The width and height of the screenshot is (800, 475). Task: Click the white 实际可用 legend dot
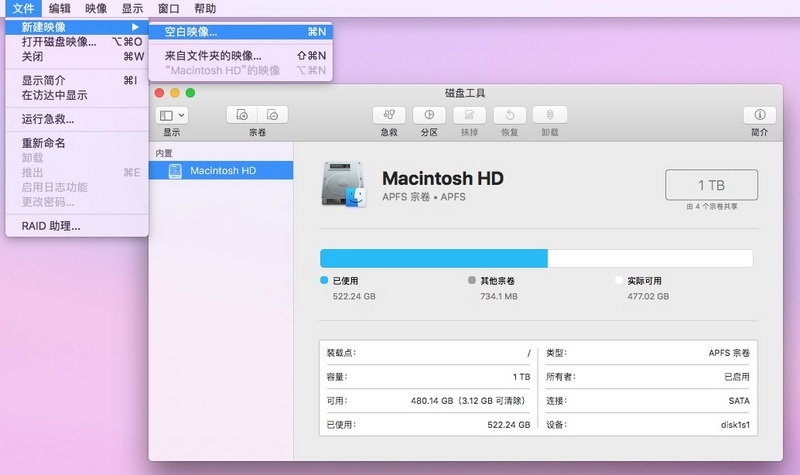point(619,280)
